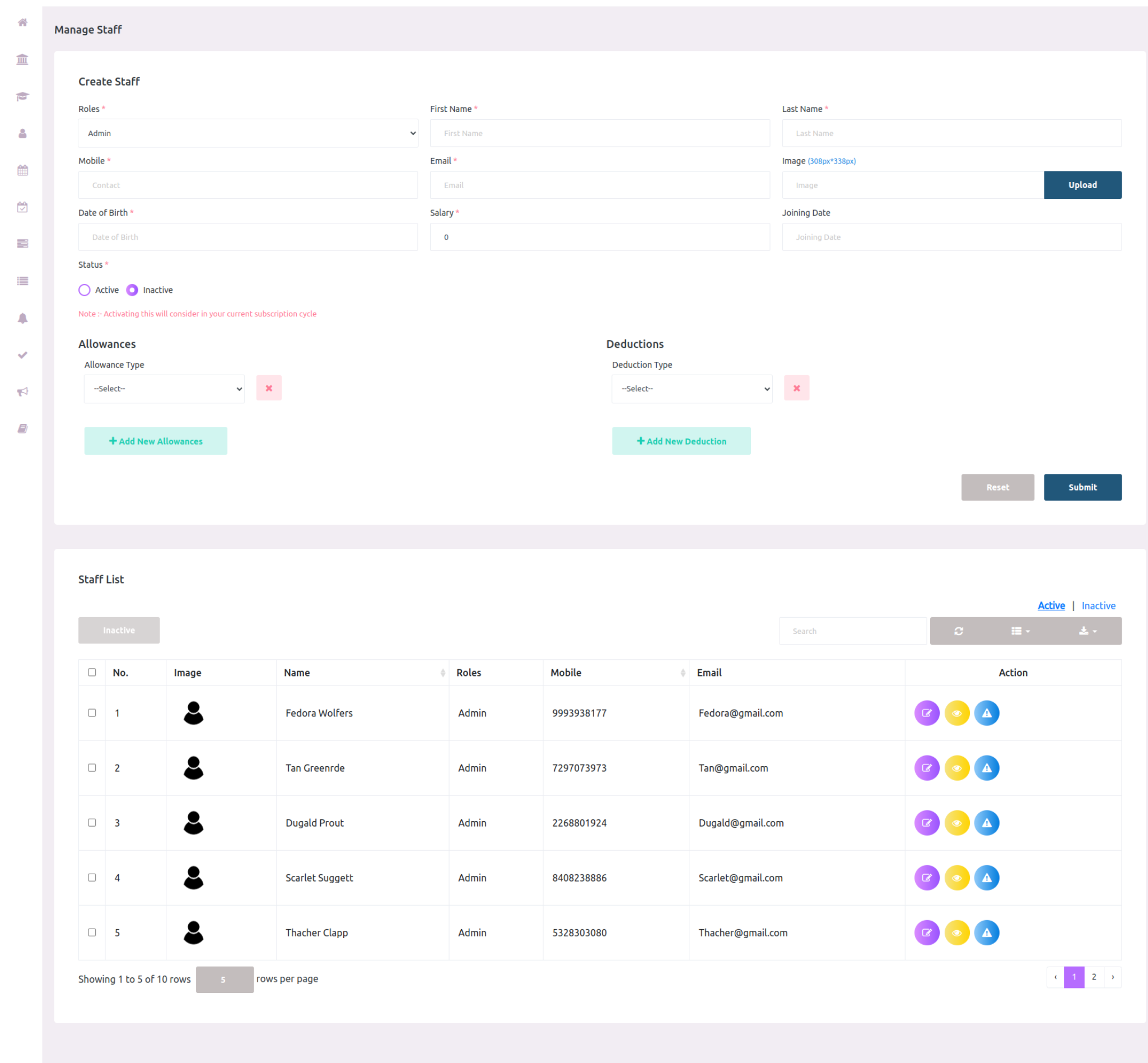Edit Fedora Wolfers staff record
This screenshot has width=1148, height=1063.
point(927,714)
